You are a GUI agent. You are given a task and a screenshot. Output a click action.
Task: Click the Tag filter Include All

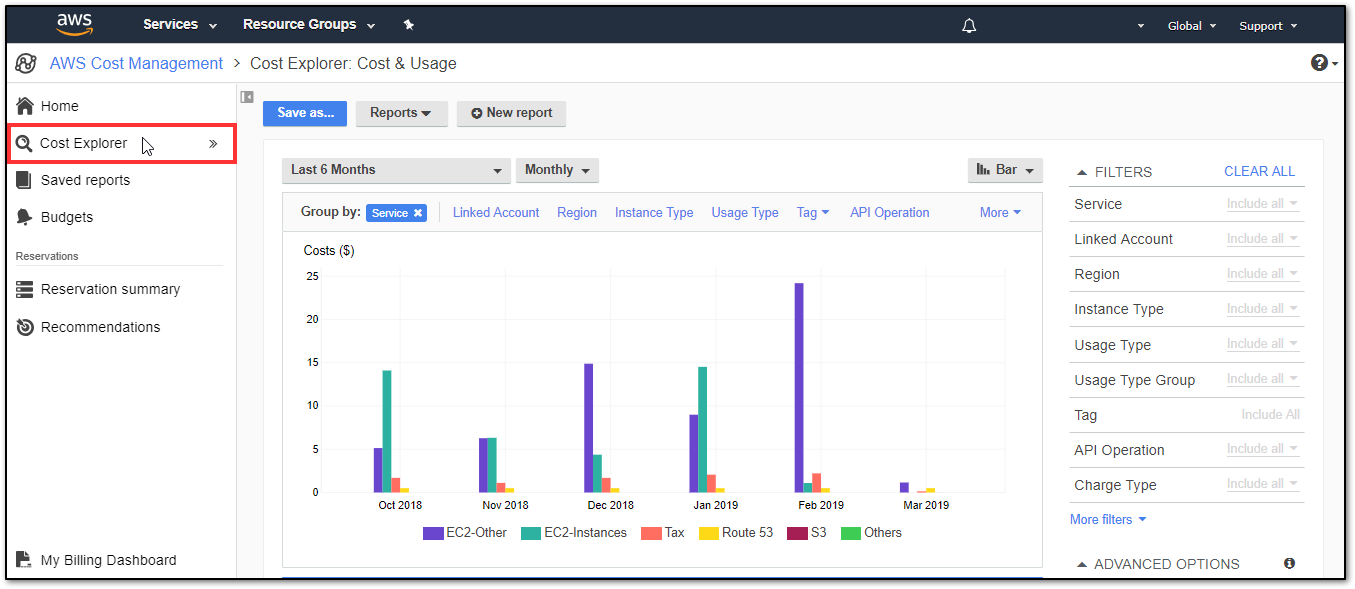1270,415
